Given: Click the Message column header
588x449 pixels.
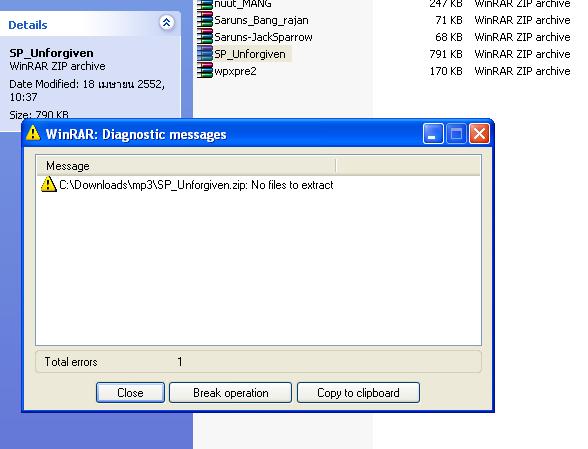Looking at the screenshot, I should 186,166.
